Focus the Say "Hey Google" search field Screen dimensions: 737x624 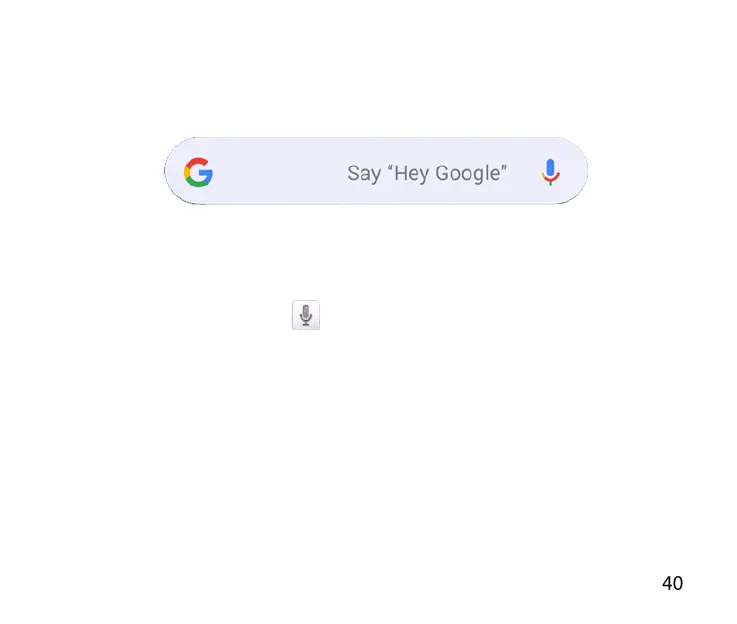click(376, 171)
